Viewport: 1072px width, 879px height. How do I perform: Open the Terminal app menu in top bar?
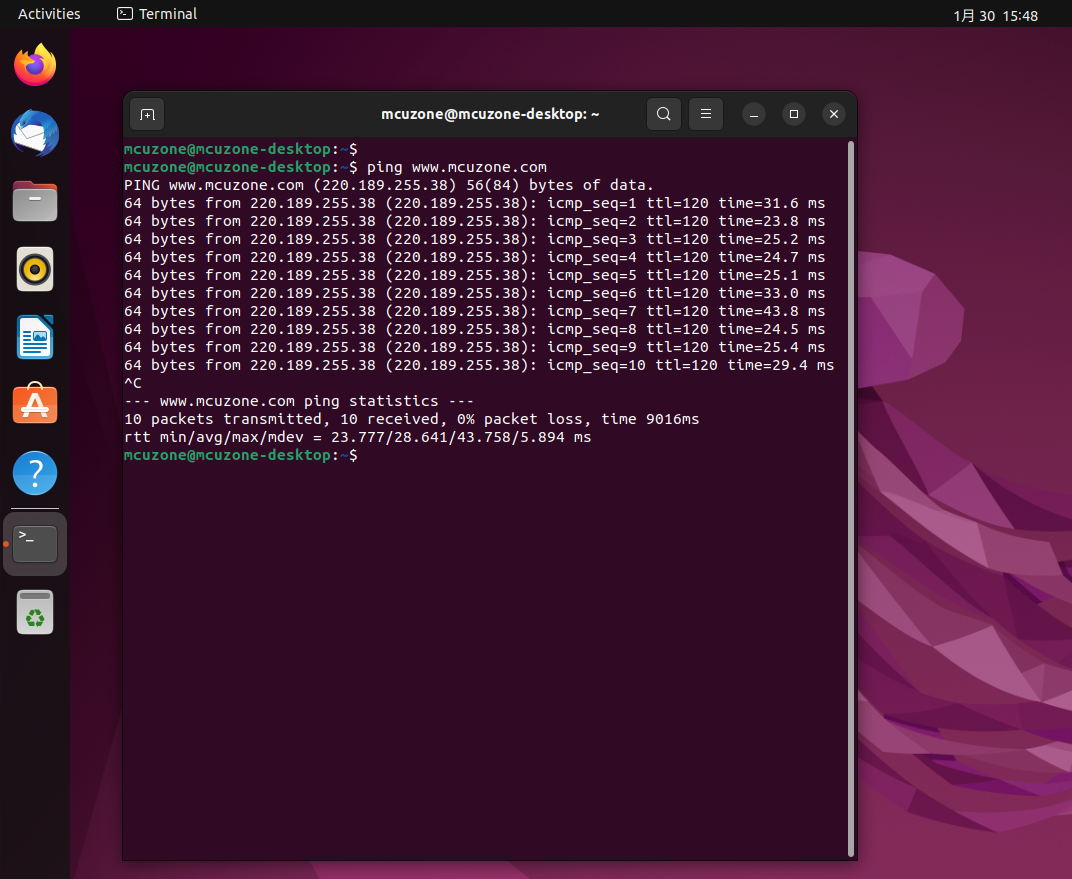coord(157,14)
